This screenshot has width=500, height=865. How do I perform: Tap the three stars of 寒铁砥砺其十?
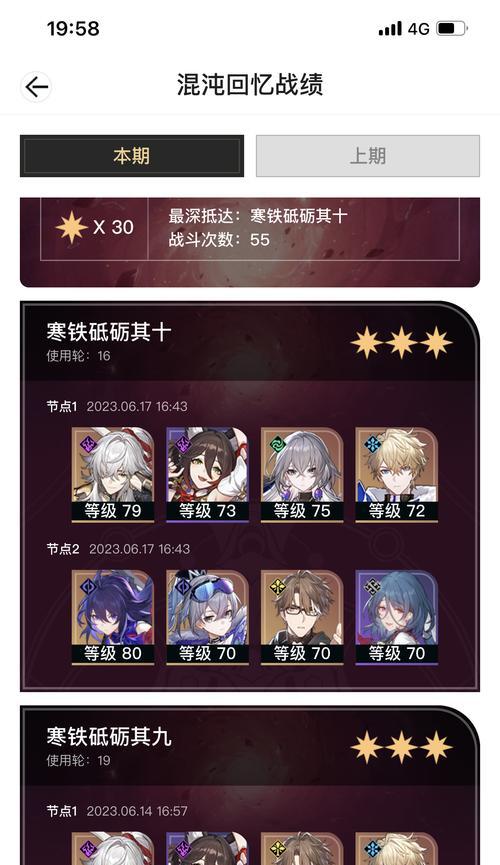coord(401,343)
